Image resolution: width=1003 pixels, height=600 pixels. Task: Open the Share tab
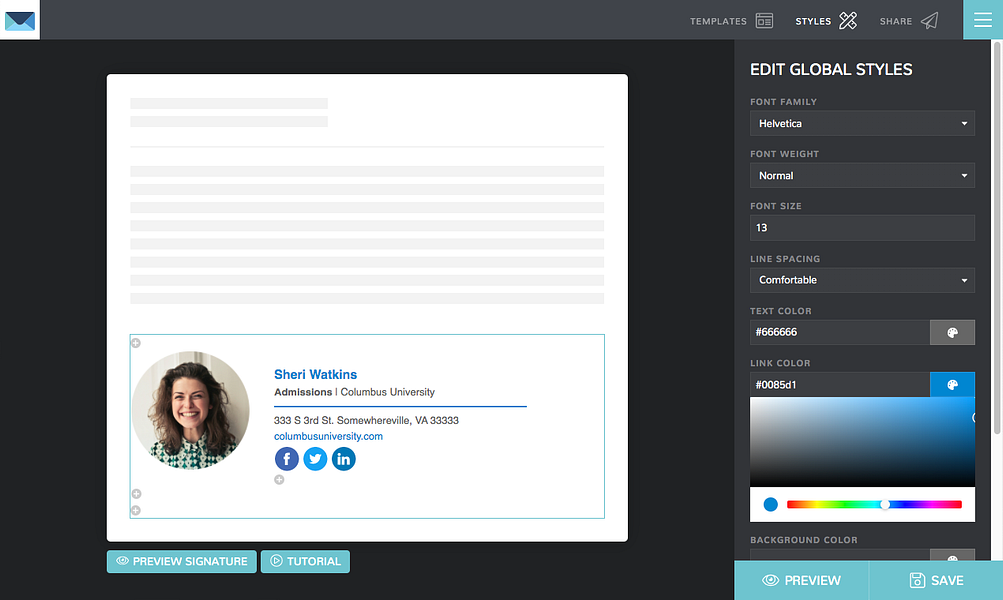point(909,20)
